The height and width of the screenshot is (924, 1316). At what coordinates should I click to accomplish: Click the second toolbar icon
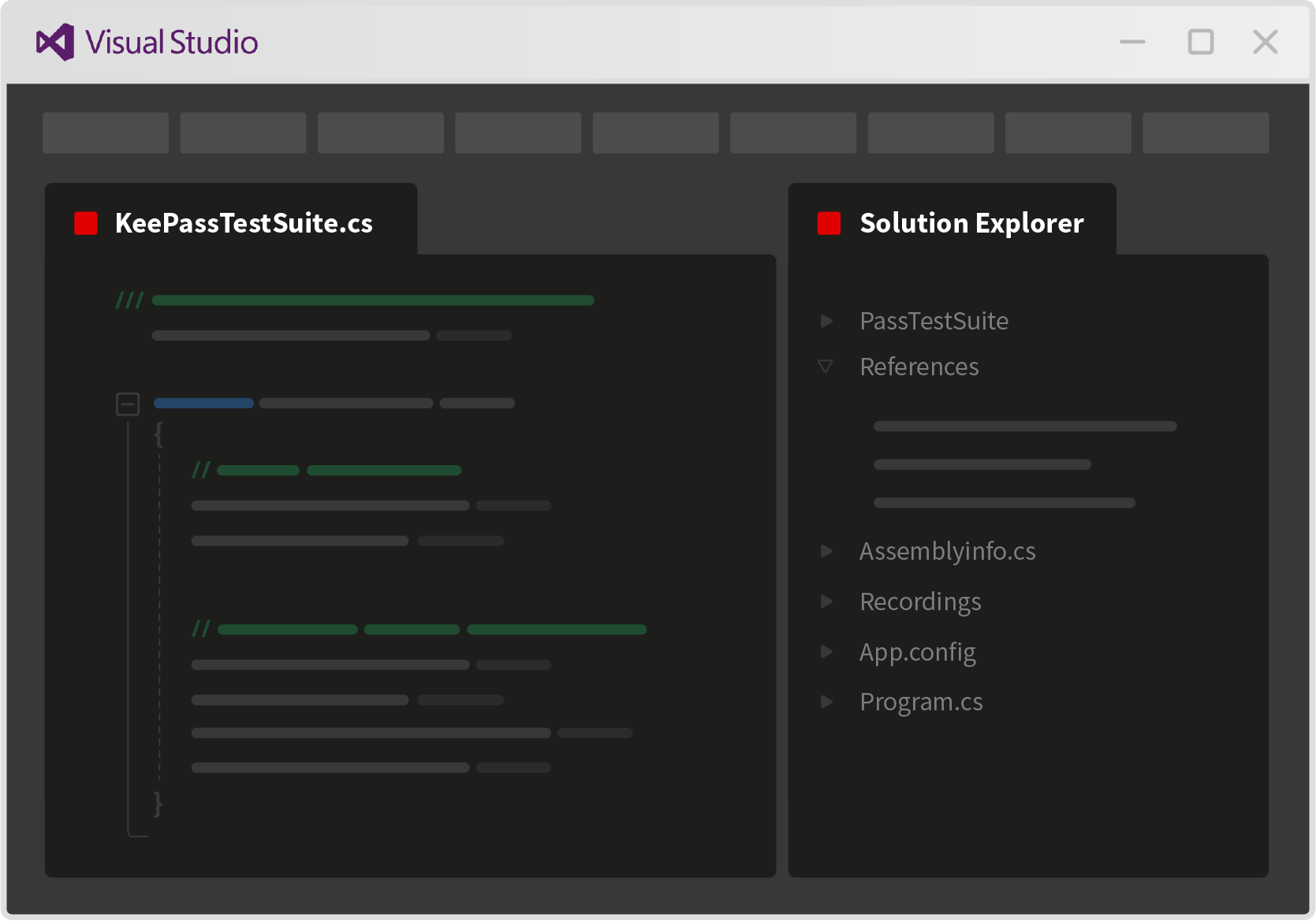click(x=243, y=132)
